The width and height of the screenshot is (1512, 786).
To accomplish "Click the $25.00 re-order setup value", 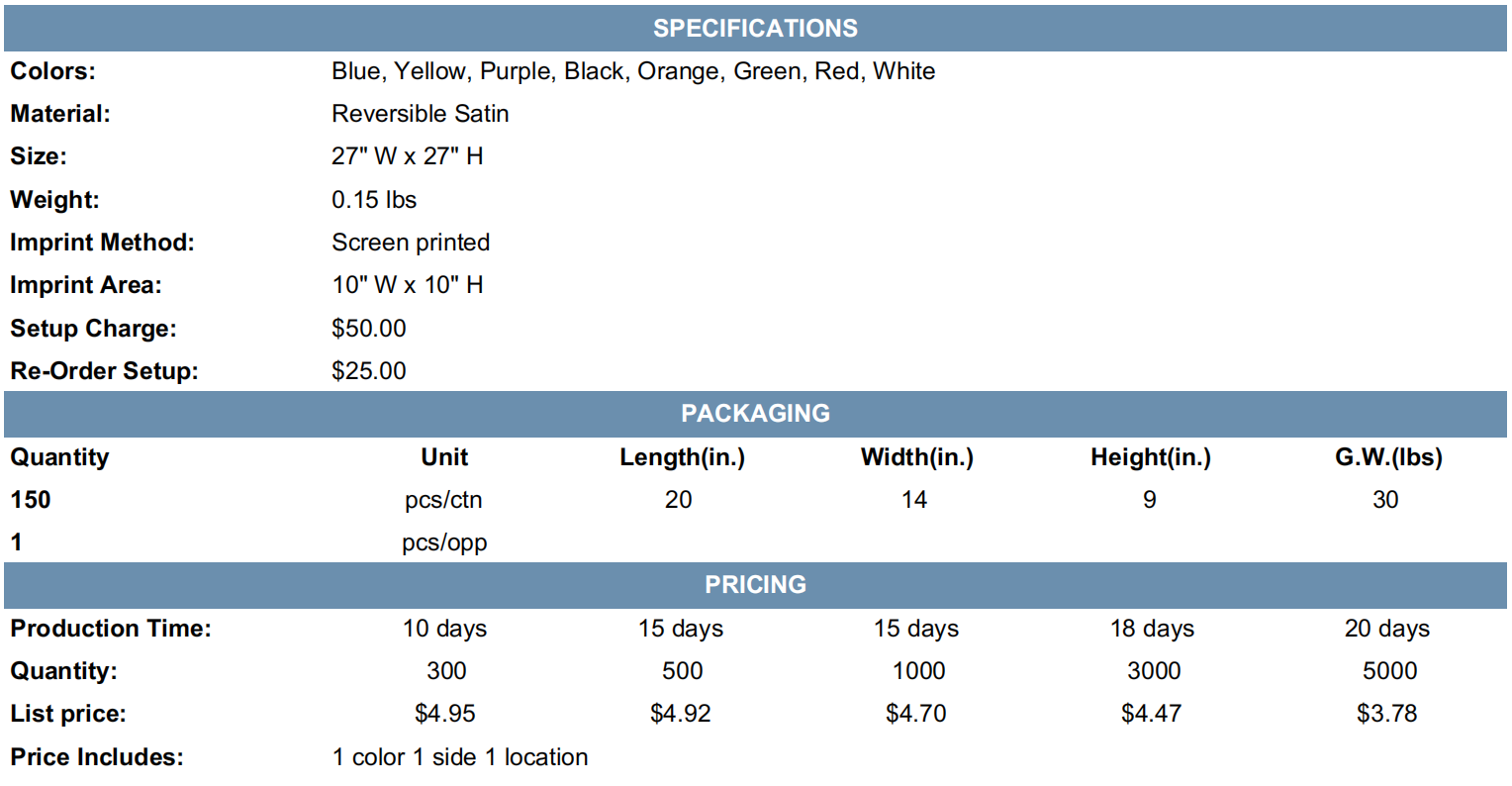I will click(x=369, y=371).
